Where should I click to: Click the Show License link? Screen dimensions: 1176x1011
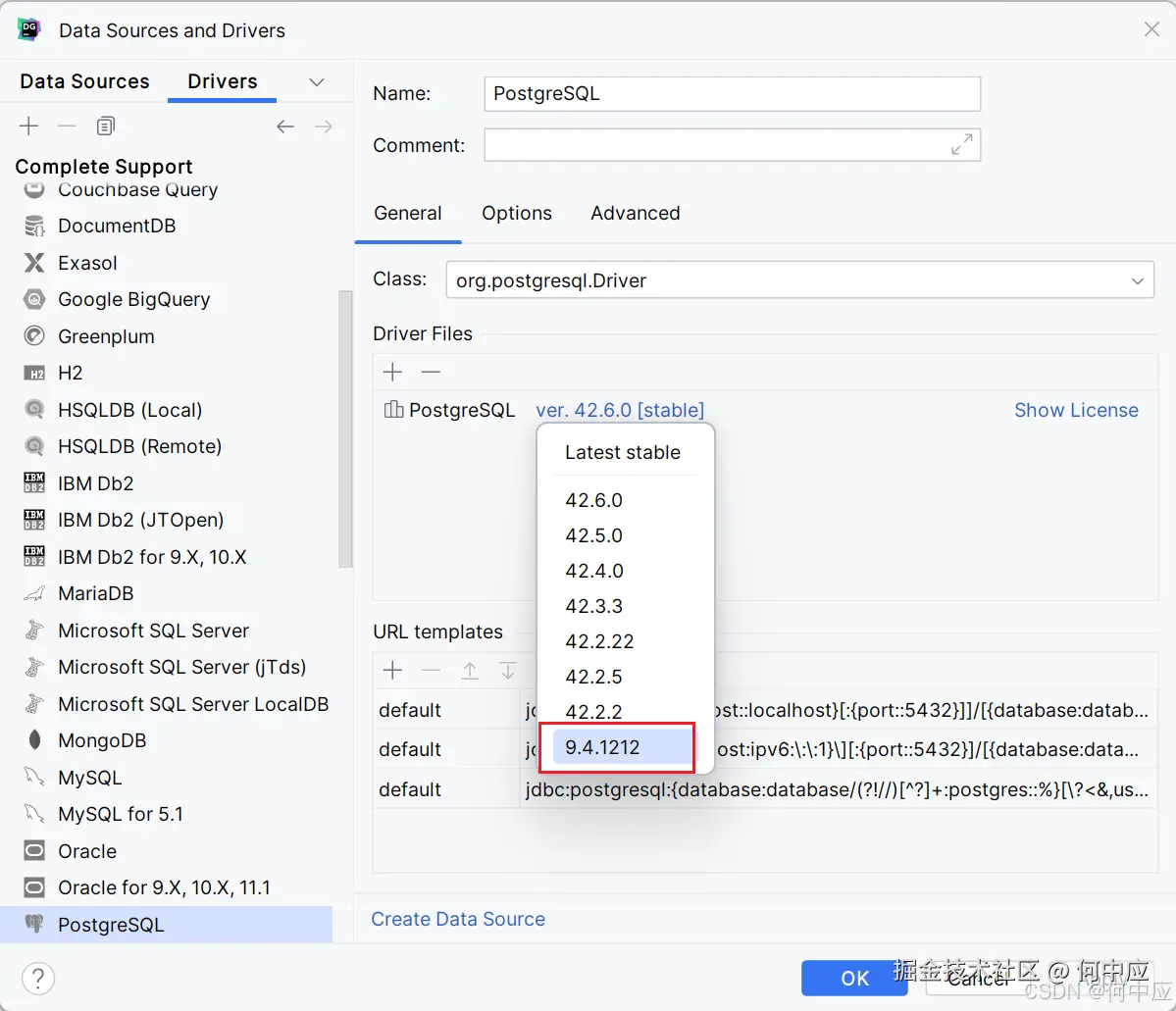(x=1076, y=410)
